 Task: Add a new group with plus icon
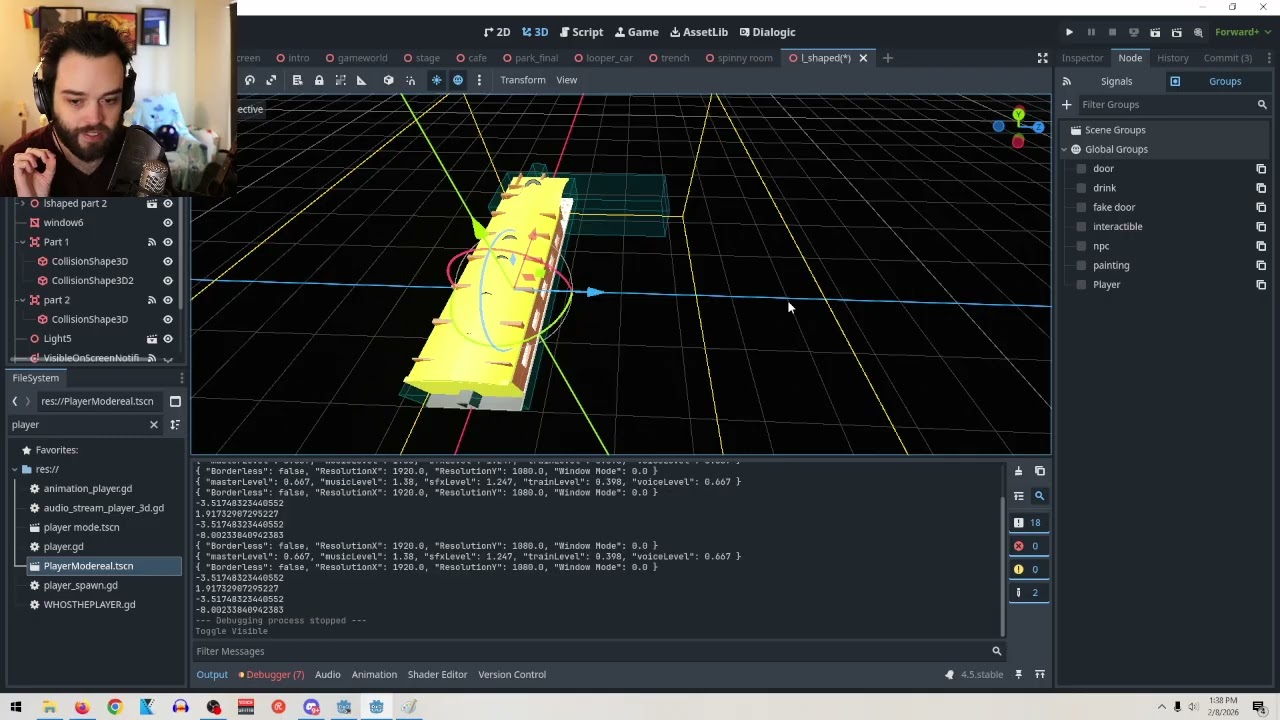pyautogui.click(x=1066, y=104)
